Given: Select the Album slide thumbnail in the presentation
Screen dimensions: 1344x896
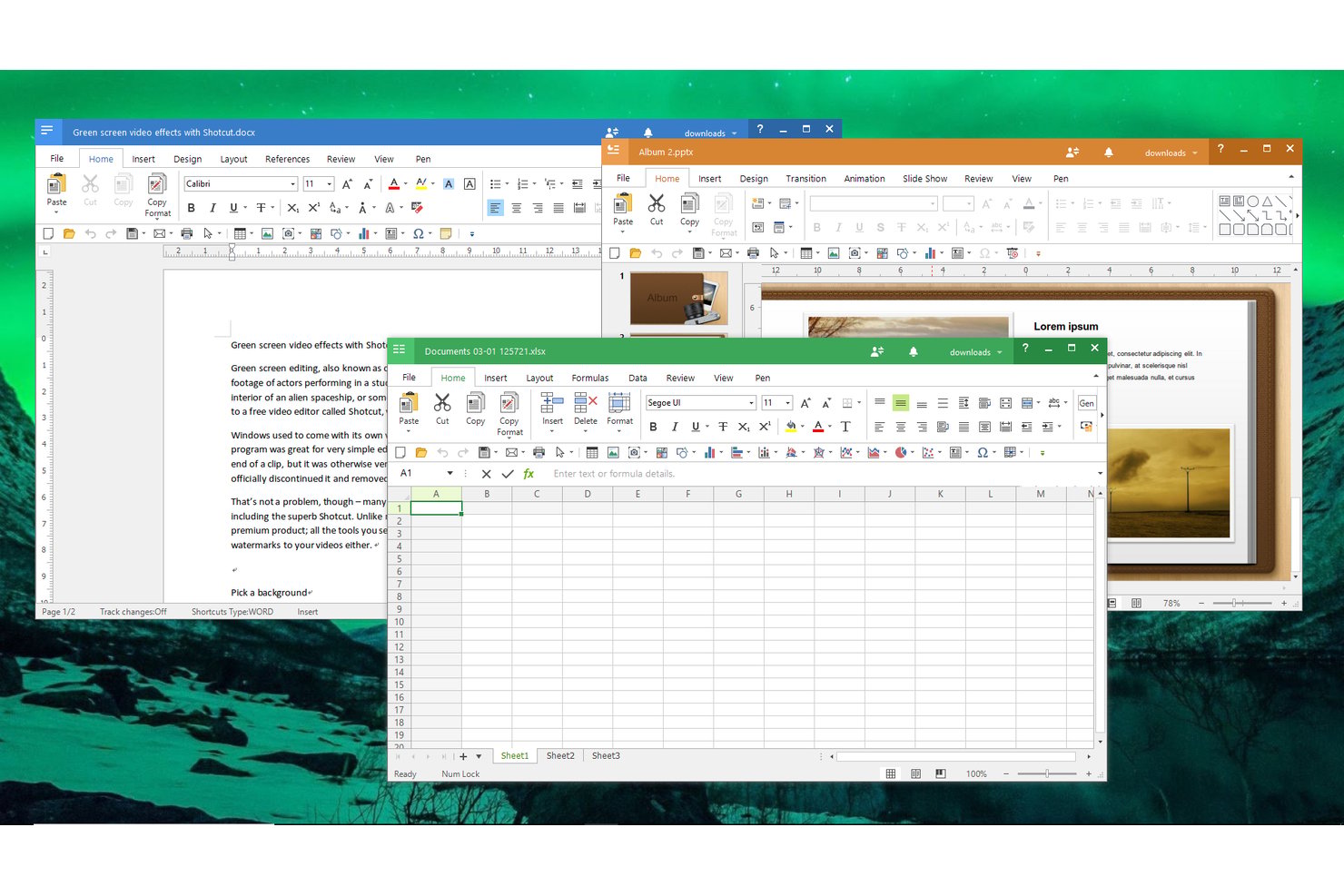Looking at the screenshot, I should coord(678,299).
